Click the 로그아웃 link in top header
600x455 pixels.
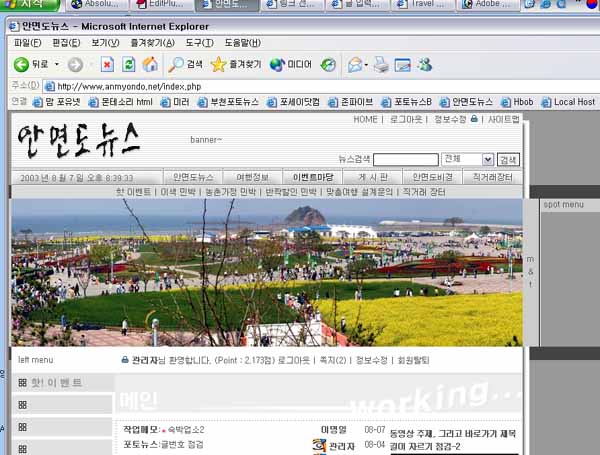(405, 119)
